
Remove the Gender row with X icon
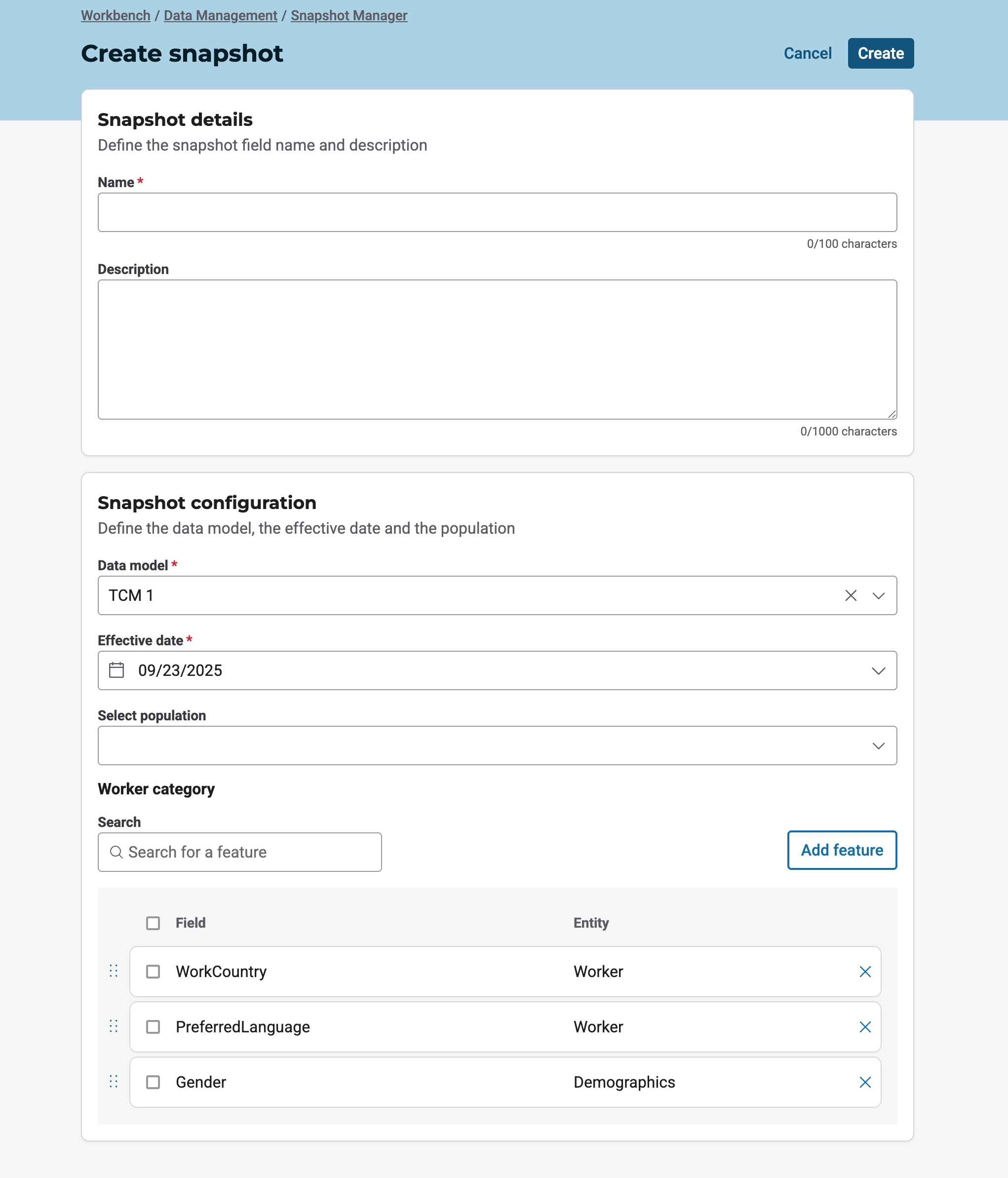[865, 1082]
